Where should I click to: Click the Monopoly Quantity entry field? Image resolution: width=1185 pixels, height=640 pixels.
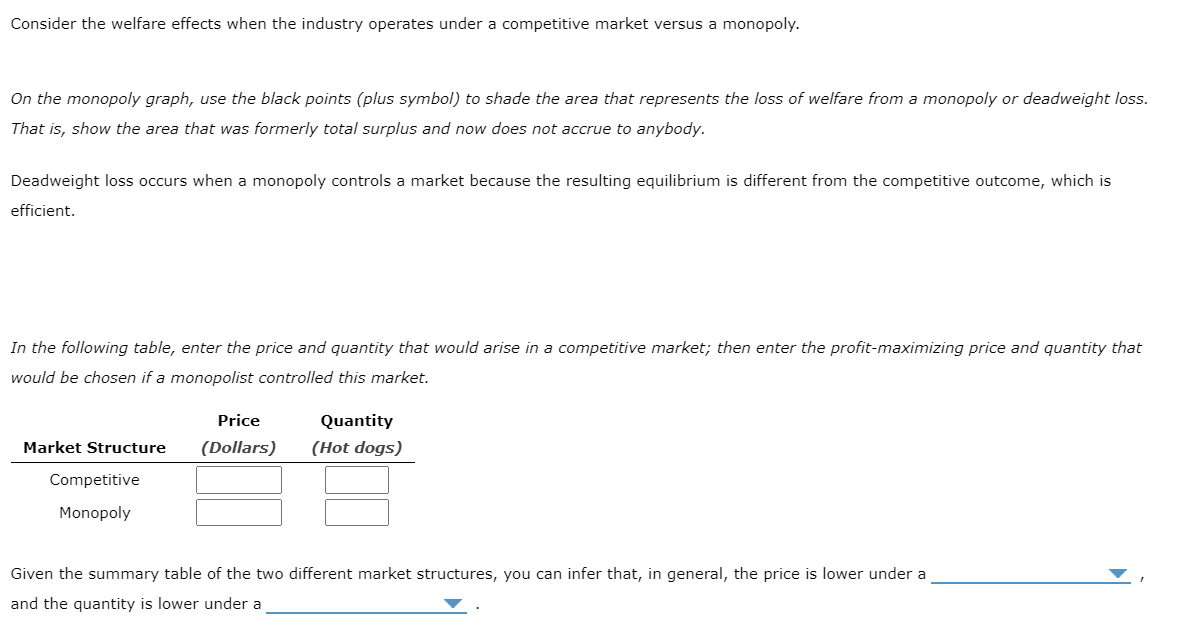click(x=356, y=511)
